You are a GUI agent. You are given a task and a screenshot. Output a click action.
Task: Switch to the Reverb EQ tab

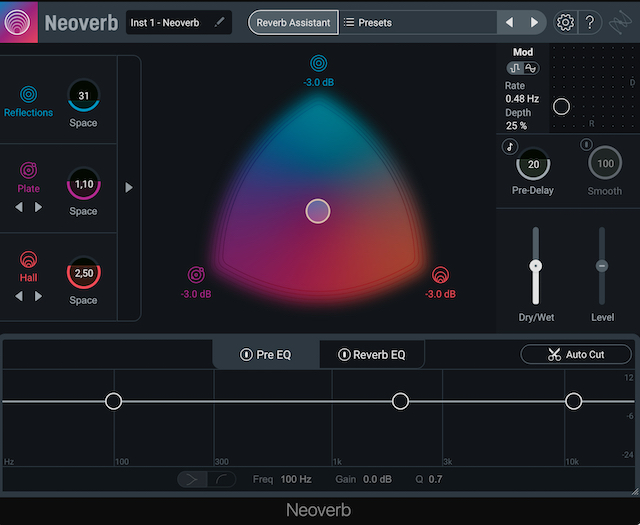tap(372, 355)
